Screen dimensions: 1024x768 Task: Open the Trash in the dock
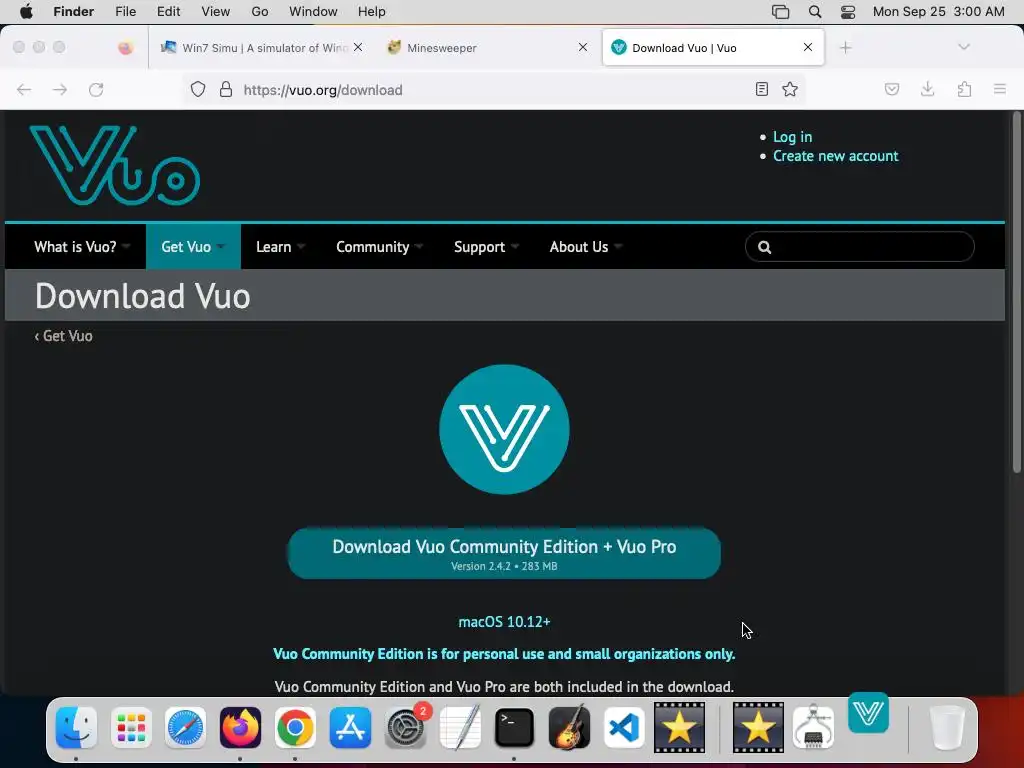point(947,728)
